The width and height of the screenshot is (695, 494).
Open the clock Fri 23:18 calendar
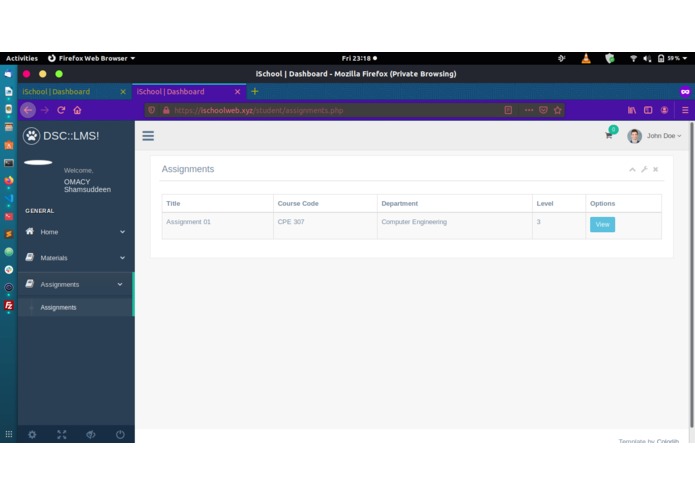click(x=359, y=58)
